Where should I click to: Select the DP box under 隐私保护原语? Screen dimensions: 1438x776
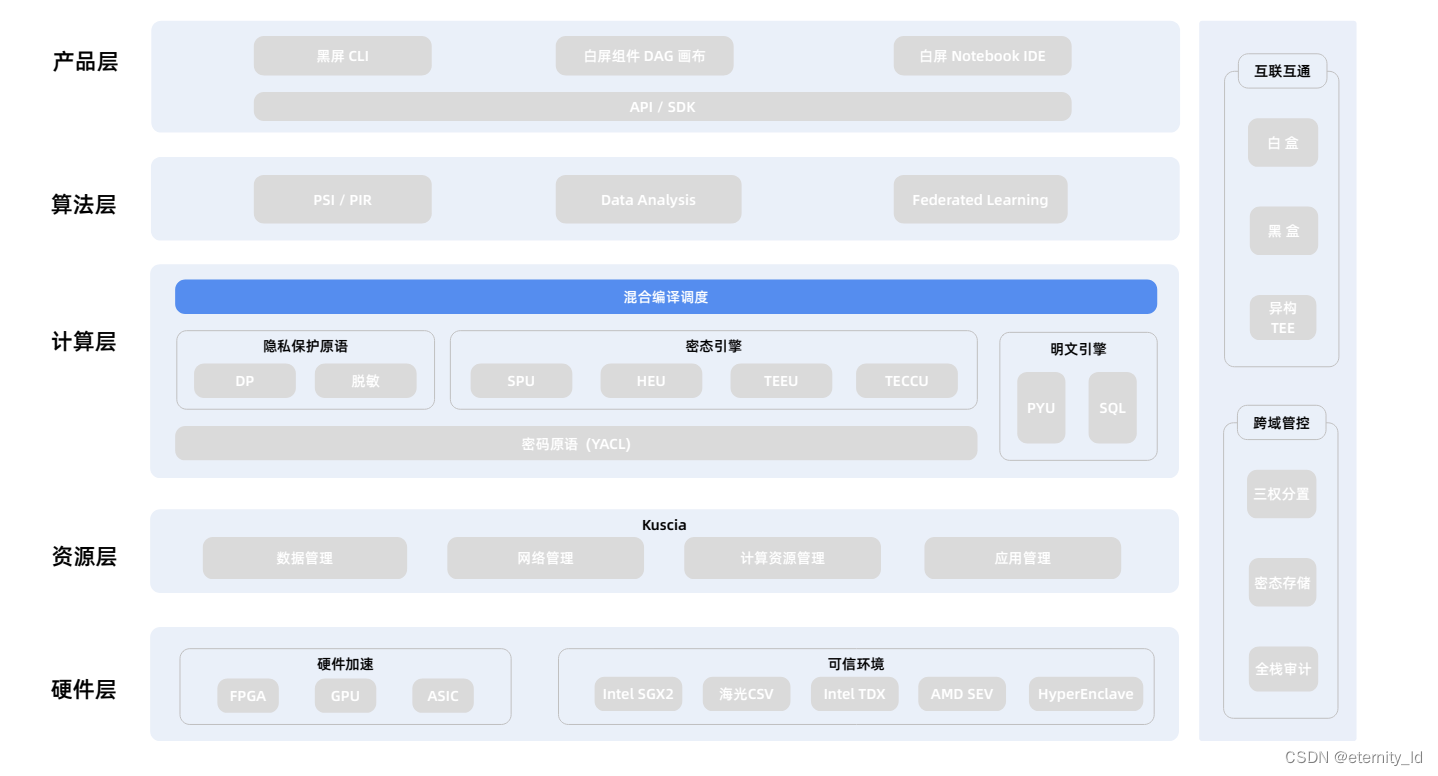coord(245,381)
